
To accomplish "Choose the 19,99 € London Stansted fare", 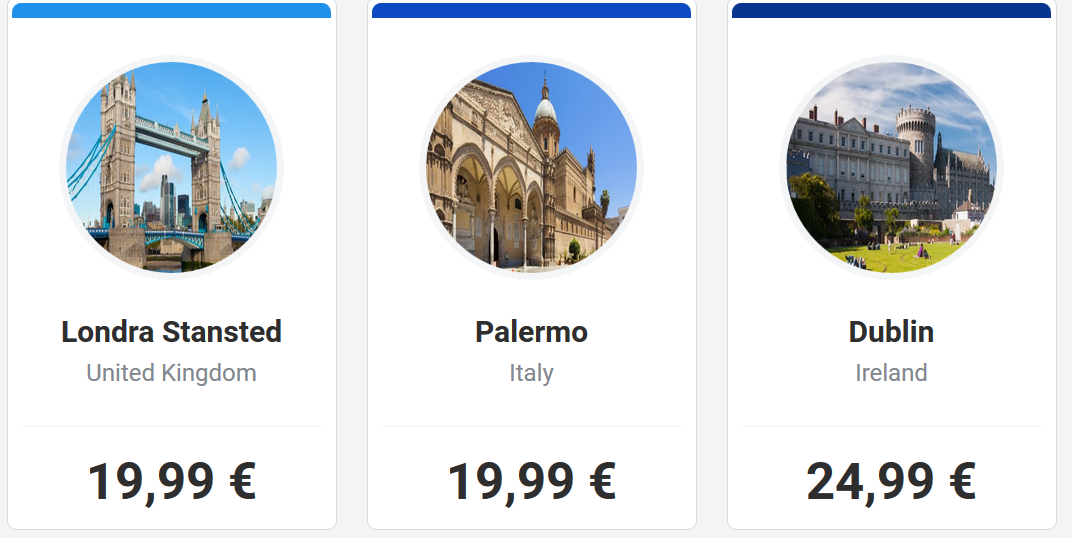I will coord(172,482).
